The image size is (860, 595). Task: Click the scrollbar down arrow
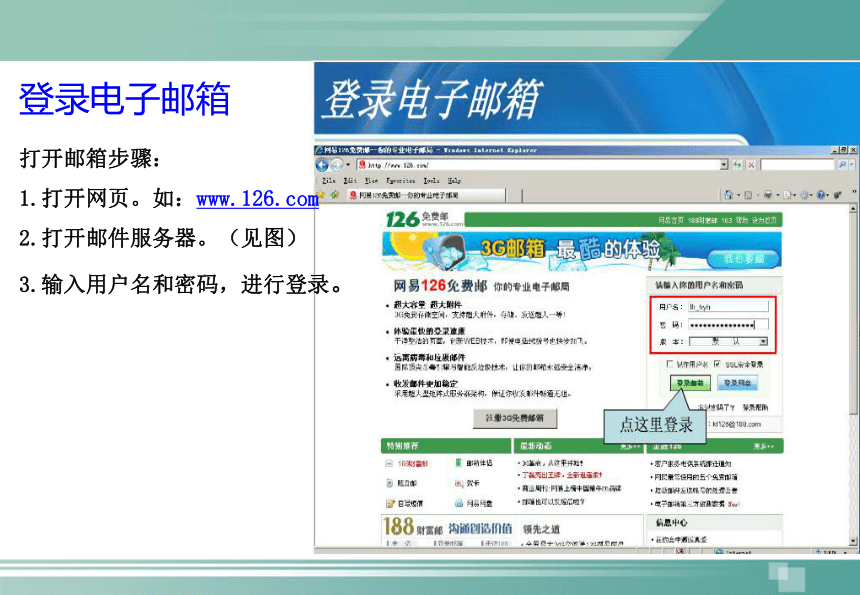[x=853, y=542]
